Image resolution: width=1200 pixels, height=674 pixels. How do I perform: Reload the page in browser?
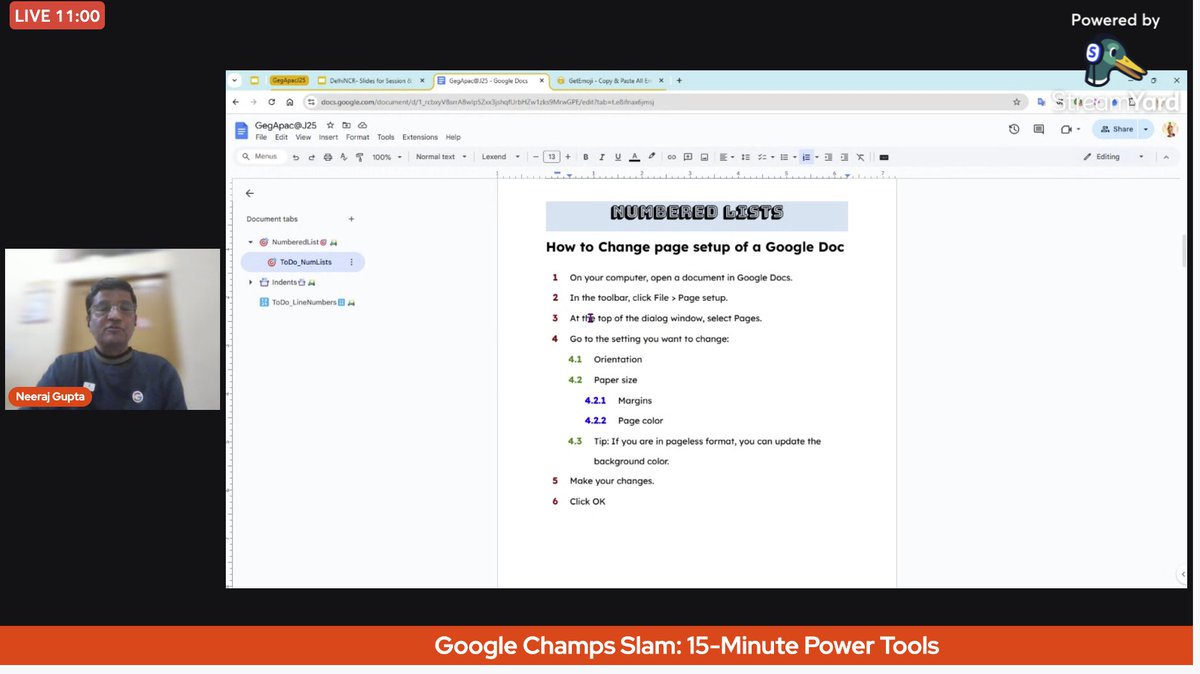pyautogui.click(x=271, y=102)
